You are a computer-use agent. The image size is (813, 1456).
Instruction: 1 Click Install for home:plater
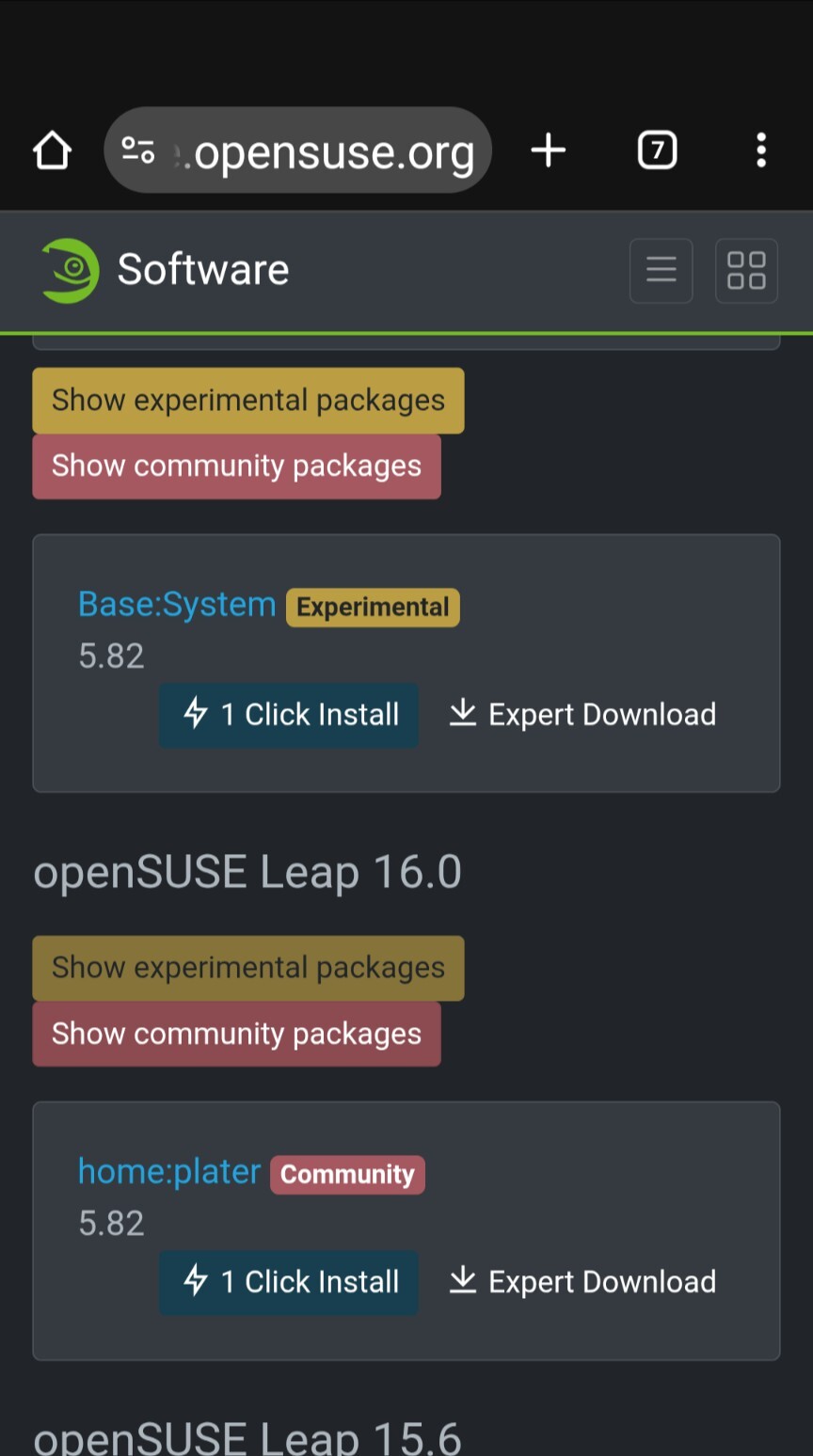pos(289,1282)
